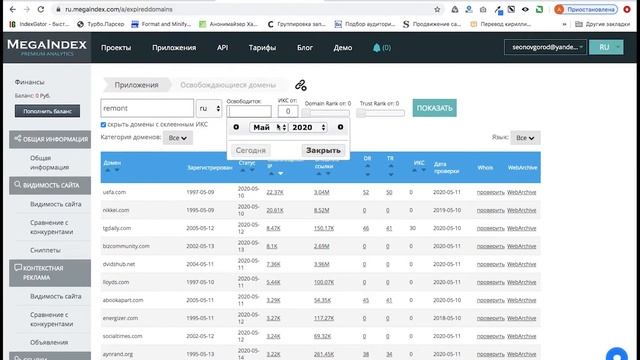The width and height of the screenshot is (640, 360).
Task: Click the blue chat support bubble
Action: 617,354
